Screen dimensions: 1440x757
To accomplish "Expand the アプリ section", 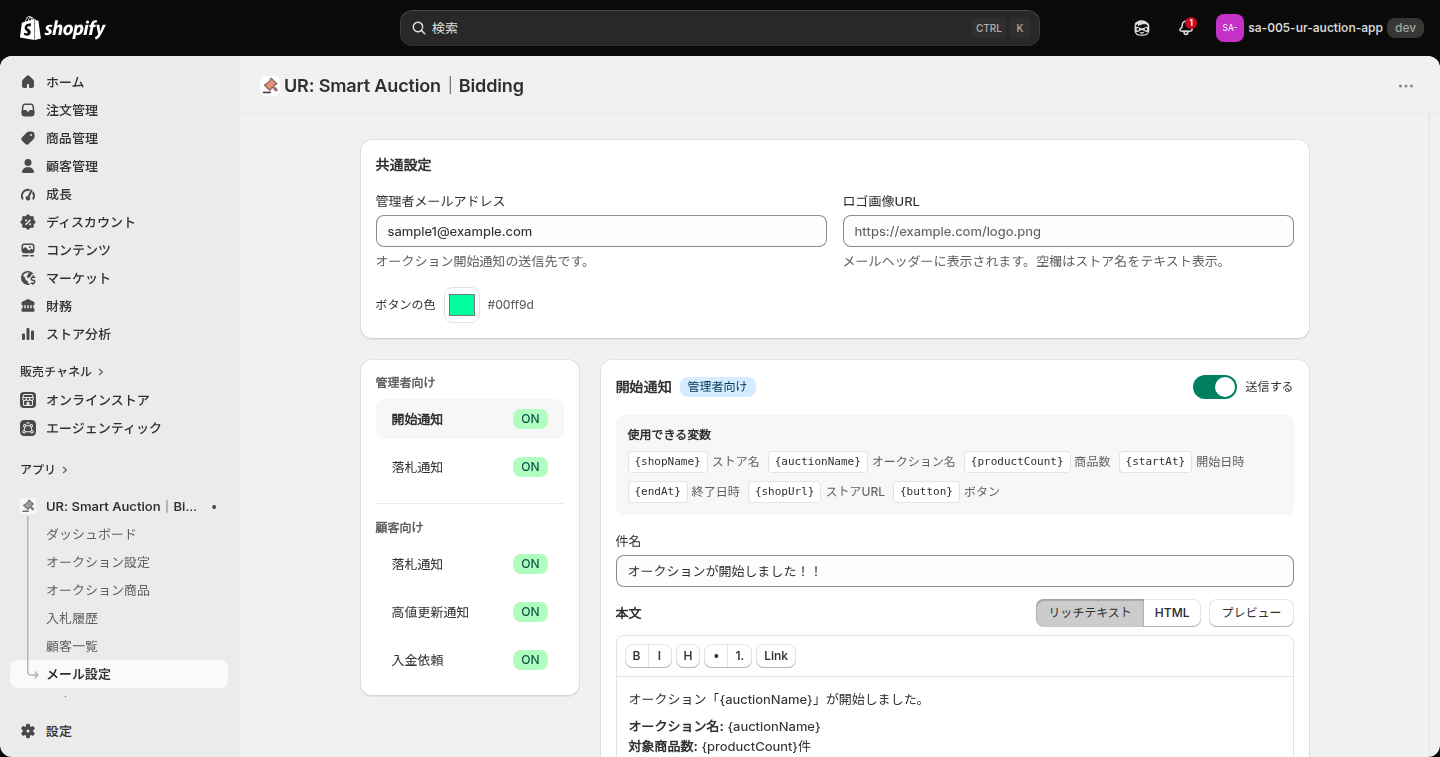I will tap(44, 469).
